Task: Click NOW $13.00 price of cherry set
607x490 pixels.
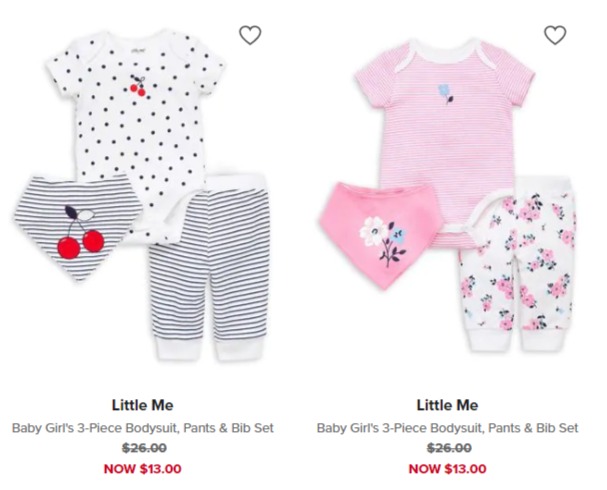Action: click(x=142, y=469)
